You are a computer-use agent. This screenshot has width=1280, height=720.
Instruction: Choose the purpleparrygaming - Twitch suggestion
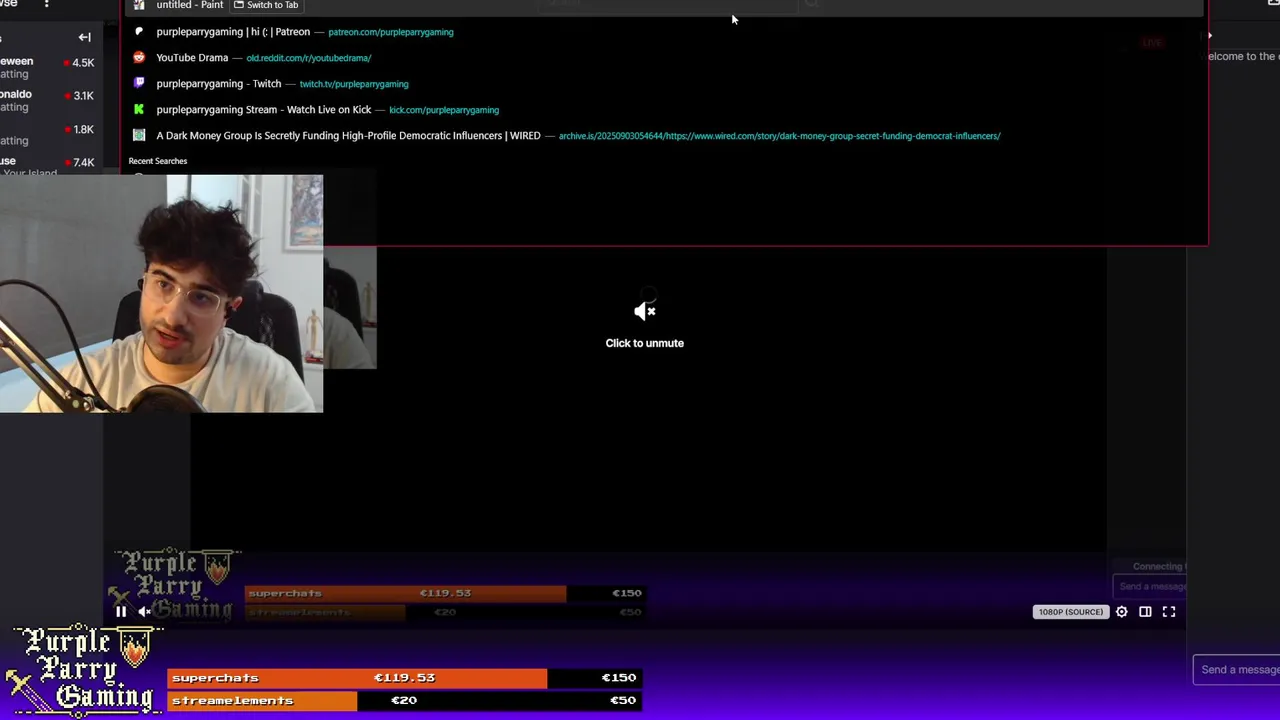[665, 84]
